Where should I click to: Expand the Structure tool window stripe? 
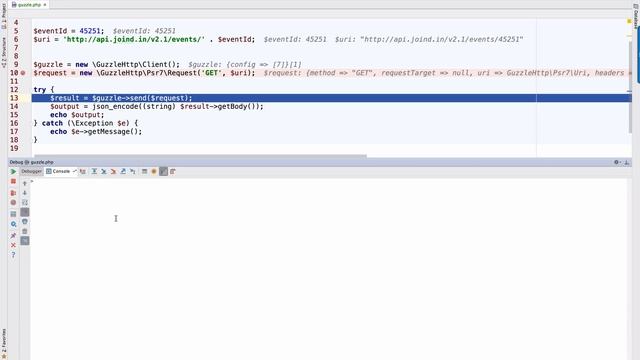3,52
